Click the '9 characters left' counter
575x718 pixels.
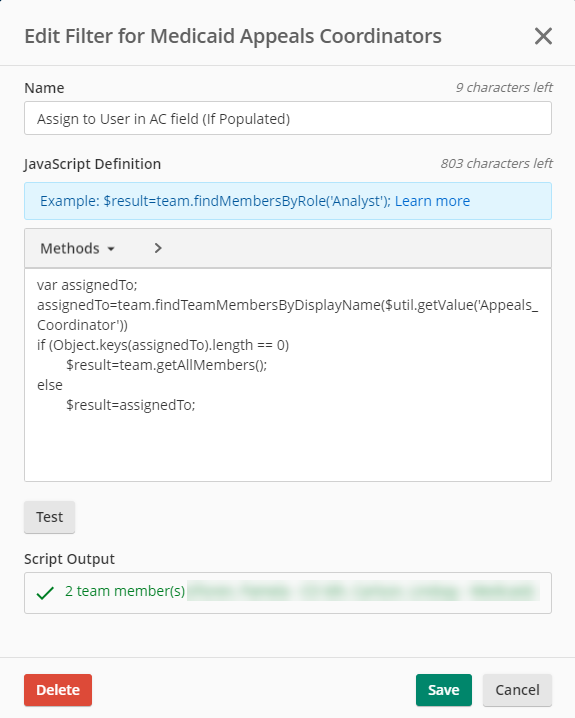coord(504,87)
